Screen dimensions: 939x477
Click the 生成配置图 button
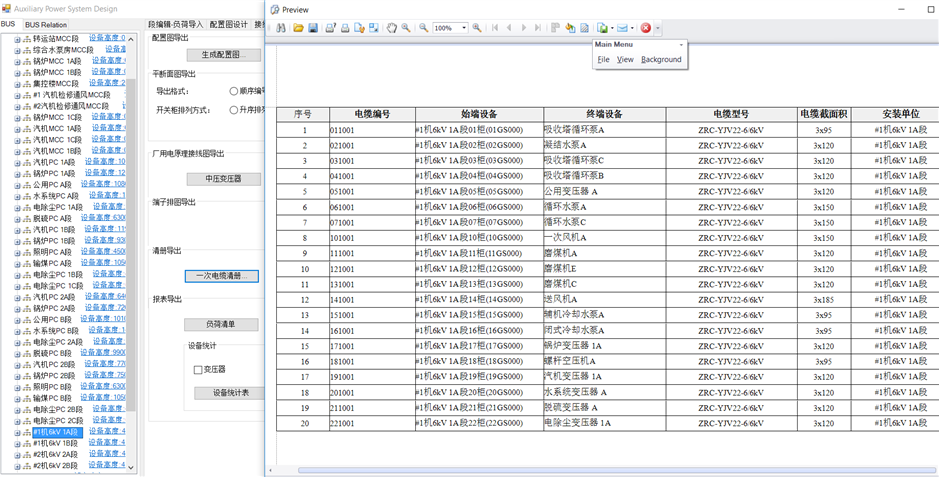tap(224, 55)
